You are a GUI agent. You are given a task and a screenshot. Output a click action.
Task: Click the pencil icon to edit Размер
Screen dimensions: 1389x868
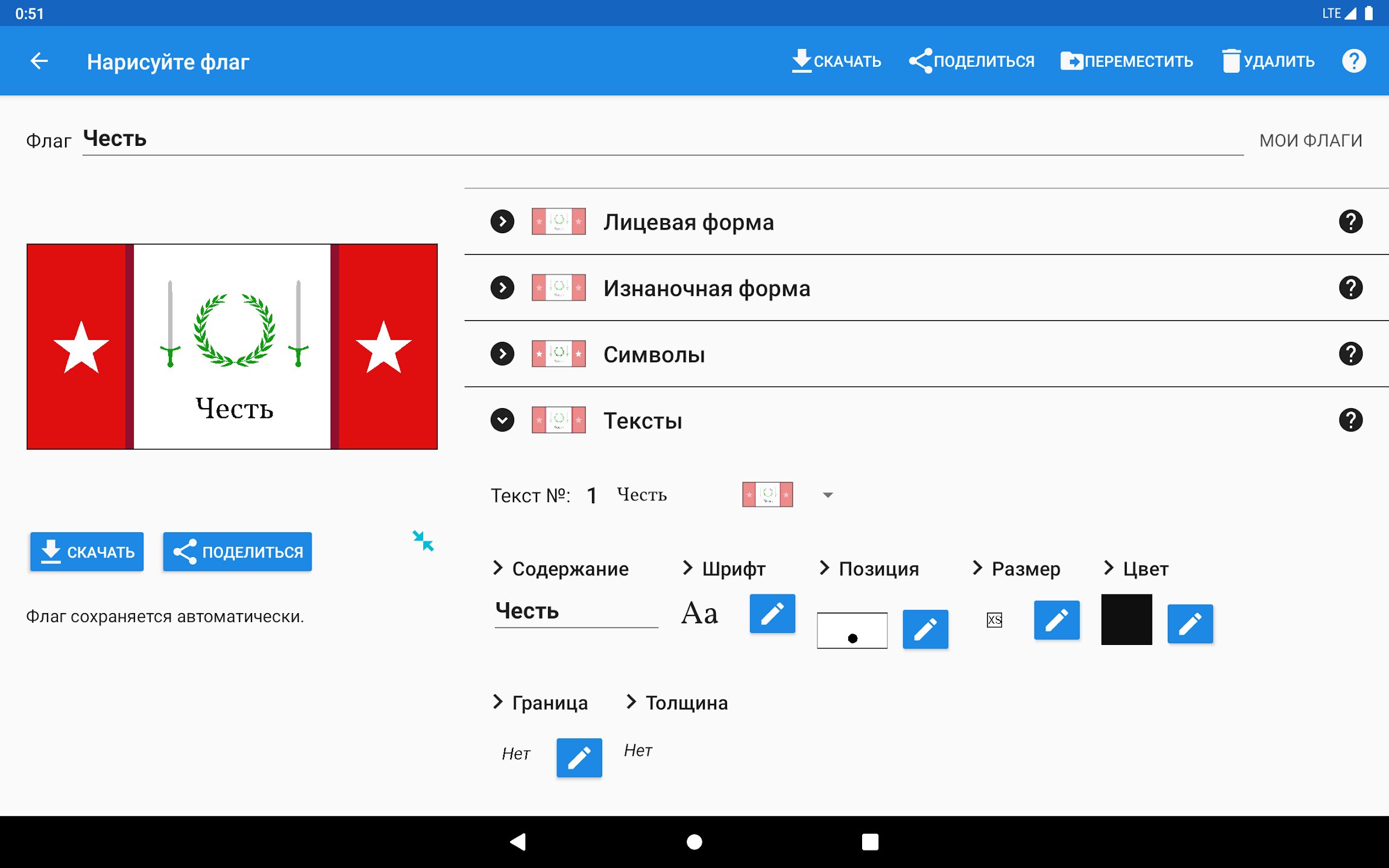(1056, 620)
